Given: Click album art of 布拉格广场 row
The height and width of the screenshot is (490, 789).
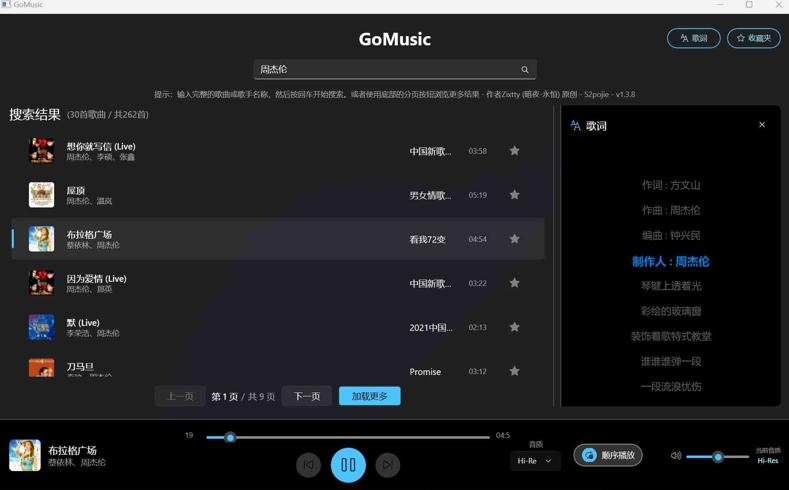Looking at the screenshot, I should [41, 239].
